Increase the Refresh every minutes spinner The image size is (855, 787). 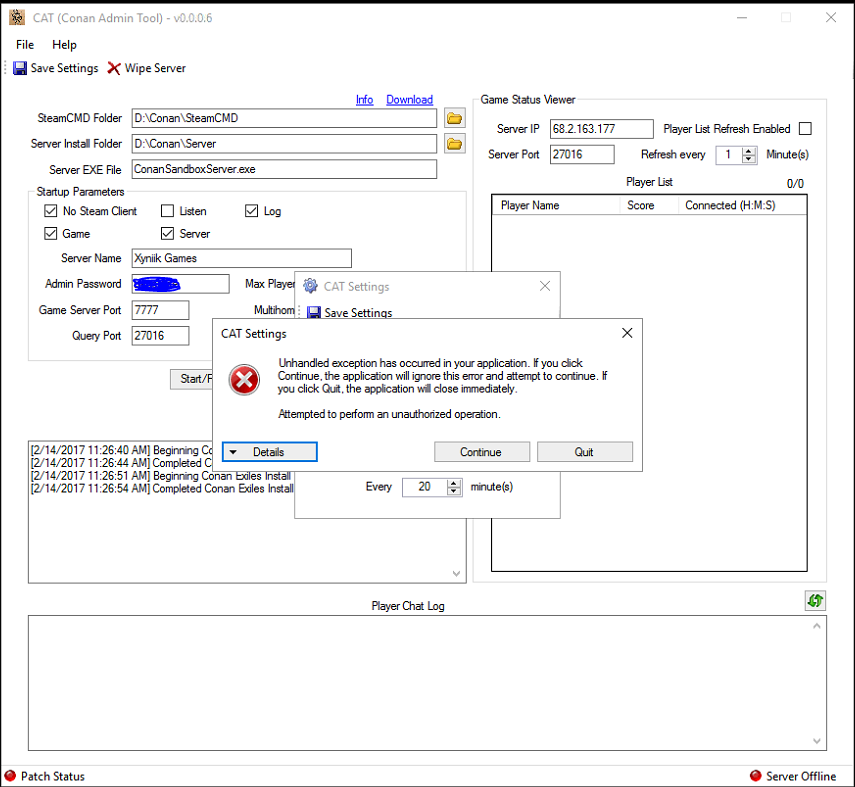pyautogui.click(x=750, y=151)
